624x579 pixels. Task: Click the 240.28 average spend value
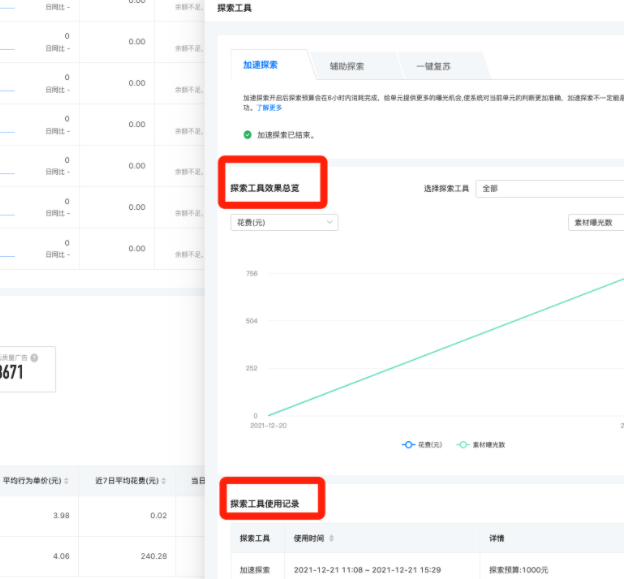click(x=154, y=556)
